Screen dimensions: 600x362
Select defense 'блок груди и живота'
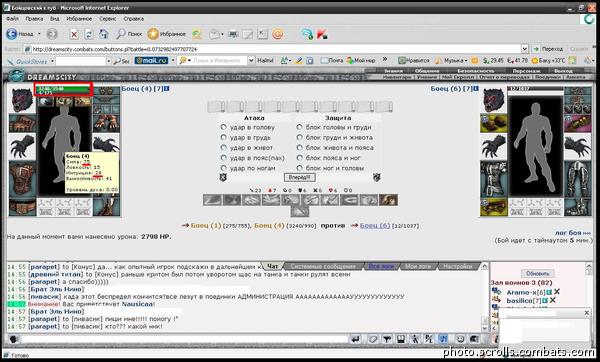(299, 137)
